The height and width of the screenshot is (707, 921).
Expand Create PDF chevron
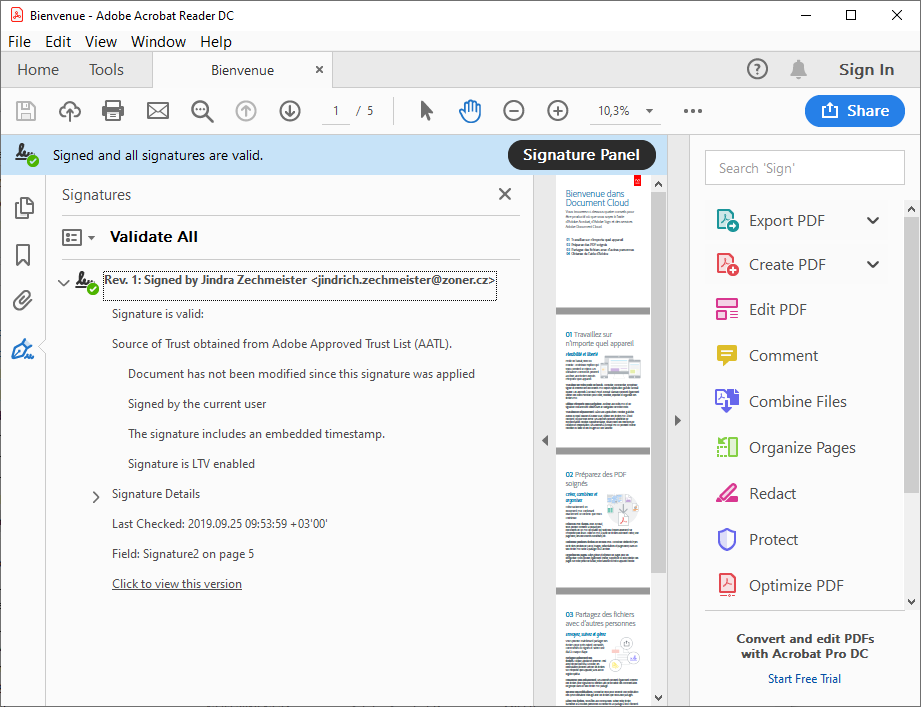(x=873, y=265)
